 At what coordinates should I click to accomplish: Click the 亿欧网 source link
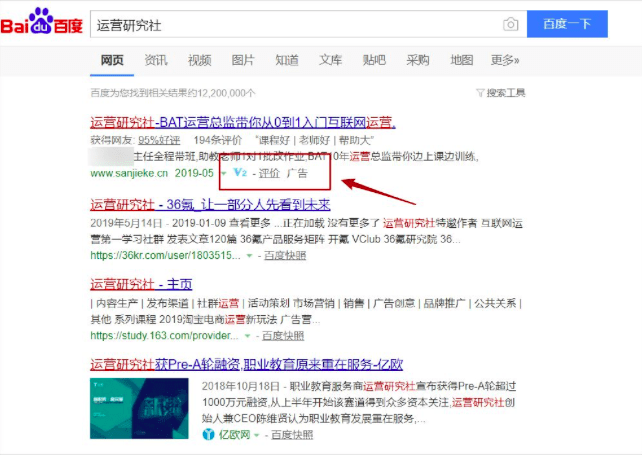(234, 434)
